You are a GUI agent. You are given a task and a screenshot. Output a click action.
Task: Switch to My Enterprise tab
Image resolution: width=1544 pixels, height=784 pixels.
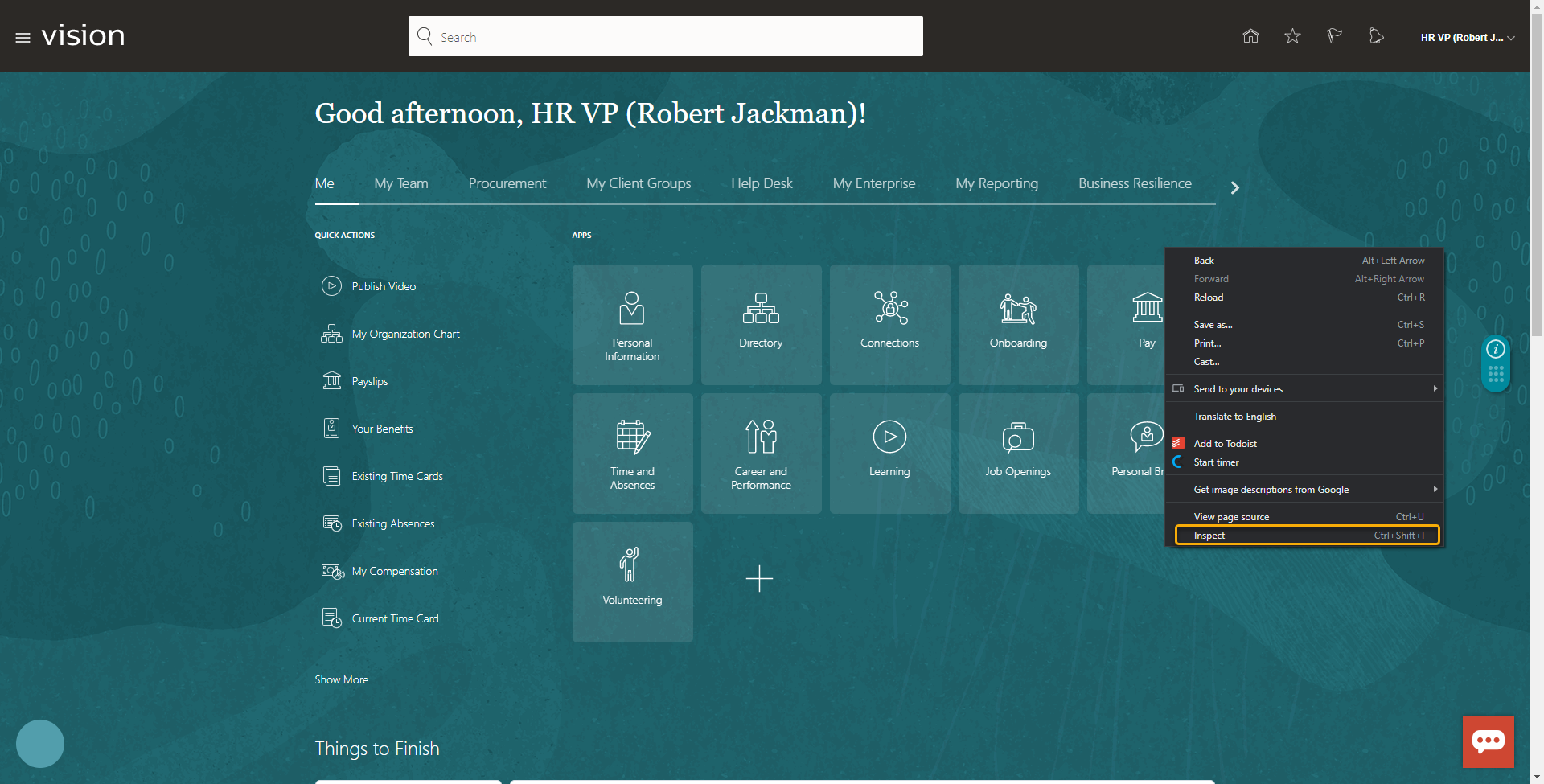click(x=874, y=183)
